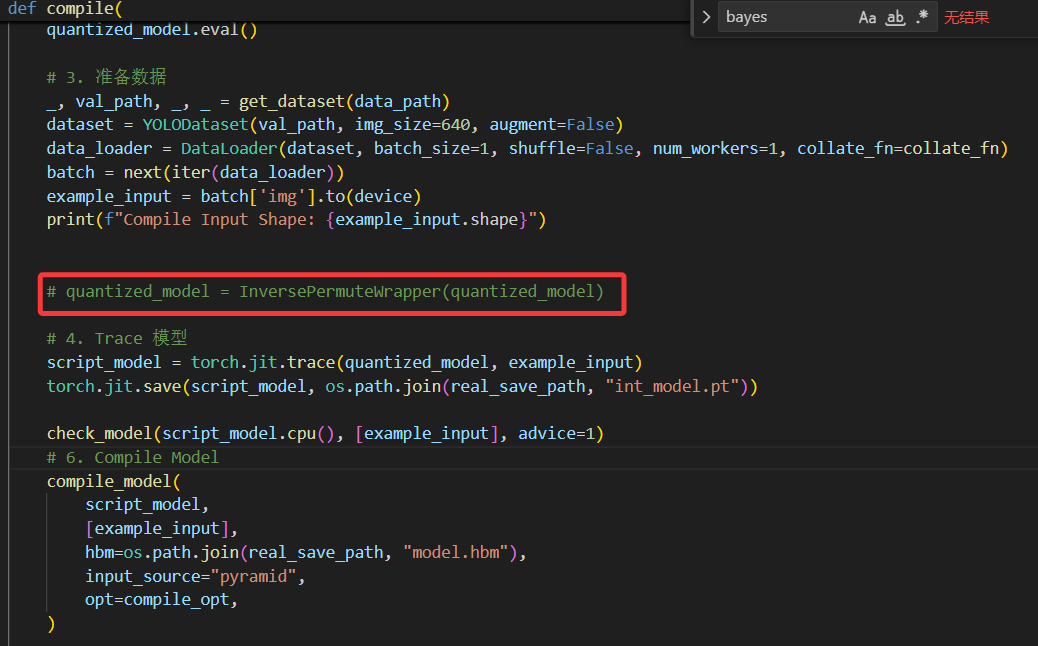Enable regular expression search
This screenshot has width=1038, height=646.
coord(922,17)
